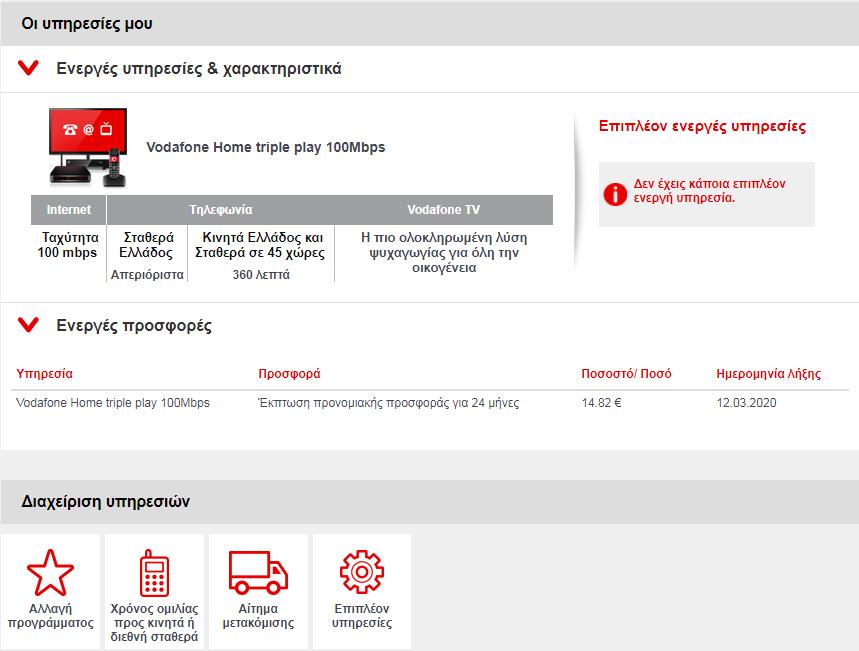Click the Διαχείριση υπηρεσιών header
The height and width of the screenshot is (651, 859).
tap(106, 501)
